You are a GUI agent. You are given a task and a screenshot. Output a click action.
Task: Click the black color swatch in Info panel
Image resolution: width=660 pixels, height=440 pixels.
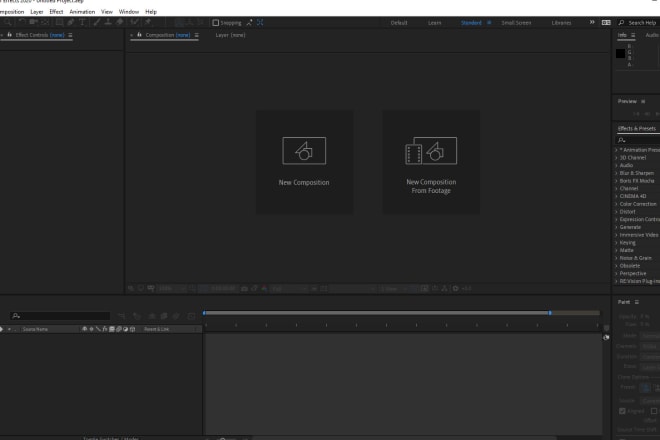pos(620,53)
